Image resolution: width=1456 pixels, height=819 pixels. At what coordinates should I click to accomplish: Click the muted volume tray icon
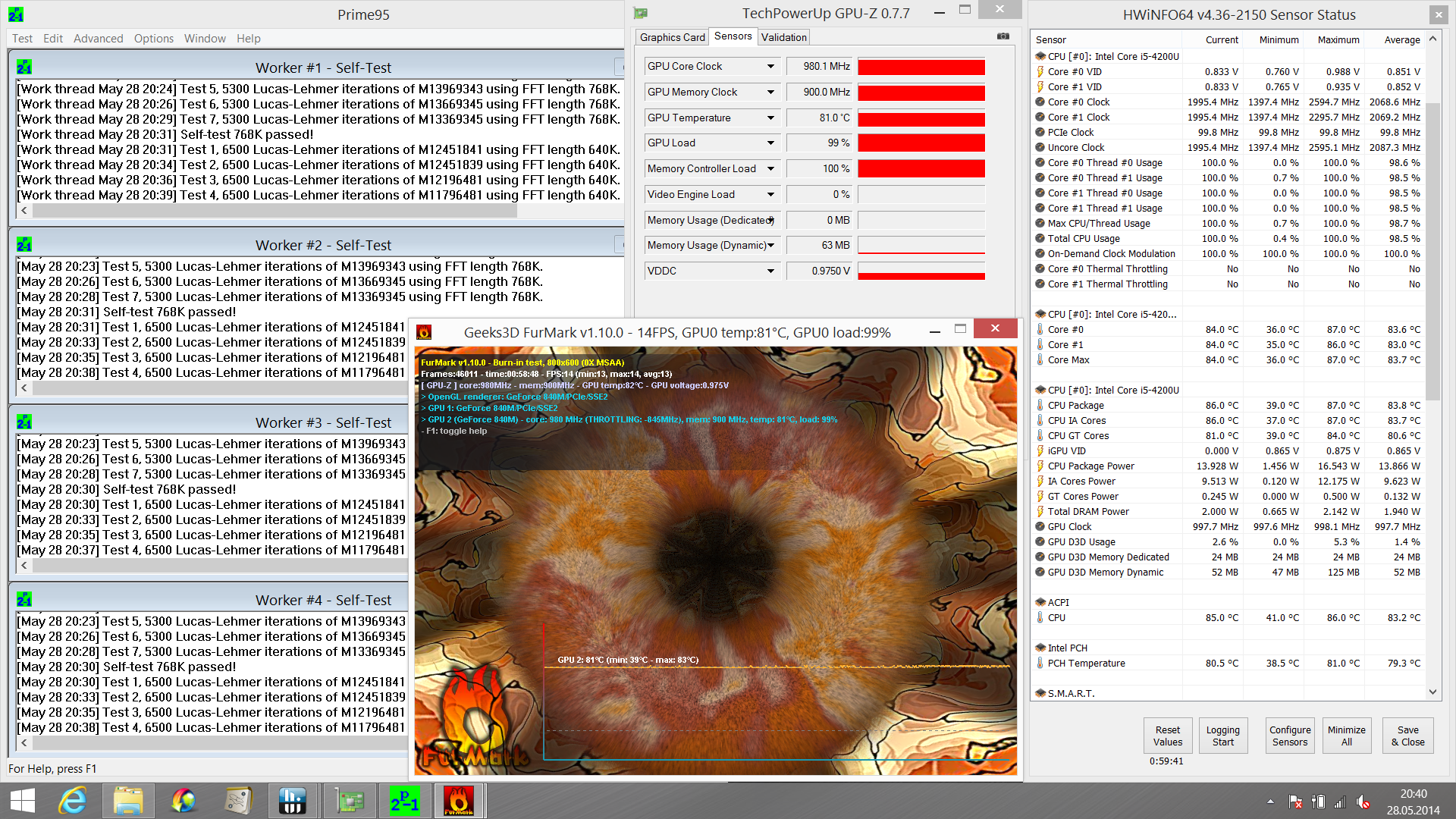(x=1363, y=802)
